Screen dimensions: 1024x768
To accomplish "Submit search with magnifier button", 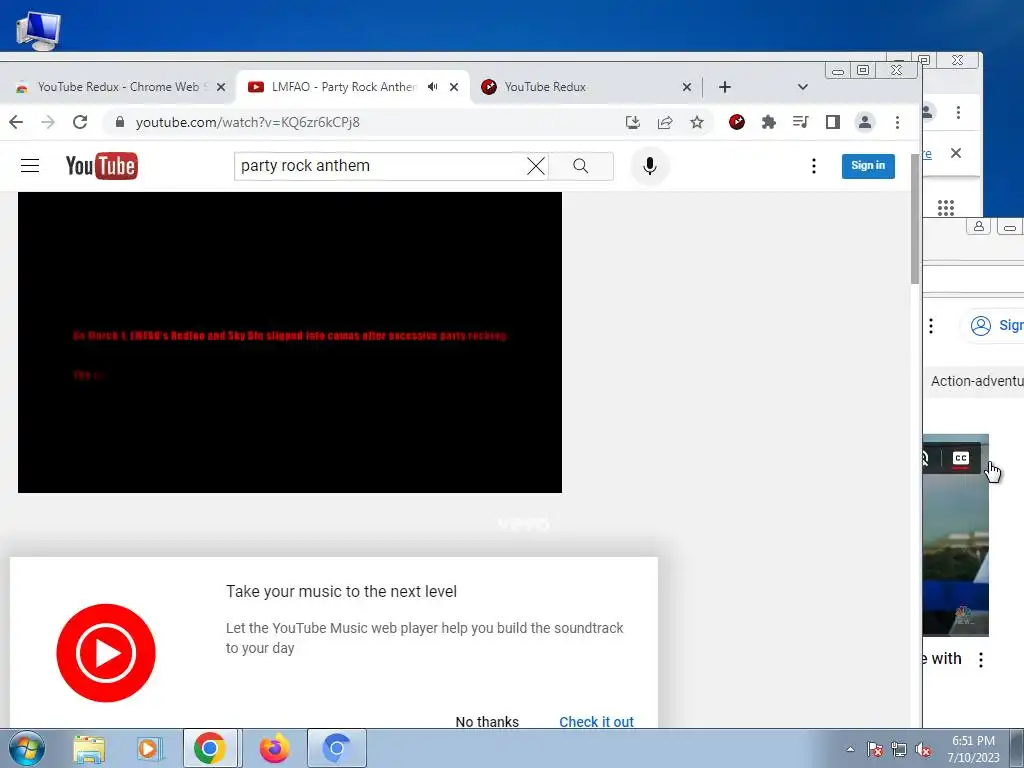I will (x=581, y=166).
